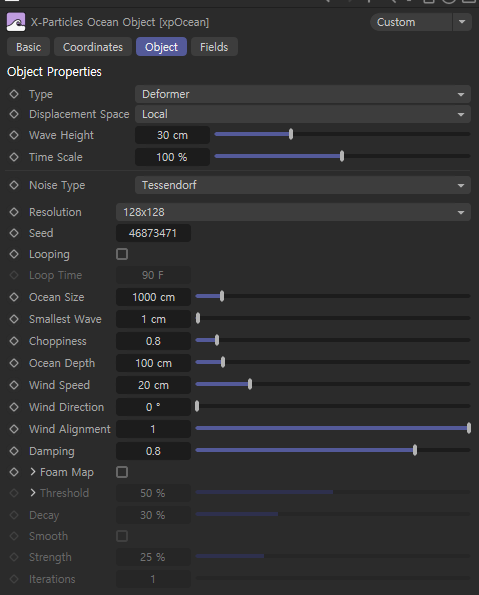Click the Wave Height slider handle
The width and height of the screenshot is (479, 595).
point(291,134)
